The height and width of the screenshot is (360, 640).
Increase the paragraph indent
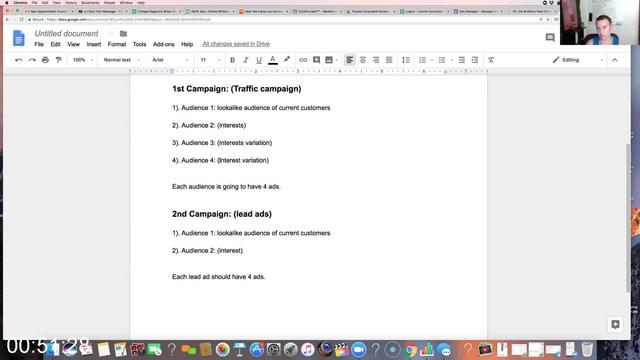tap(475, 60)
